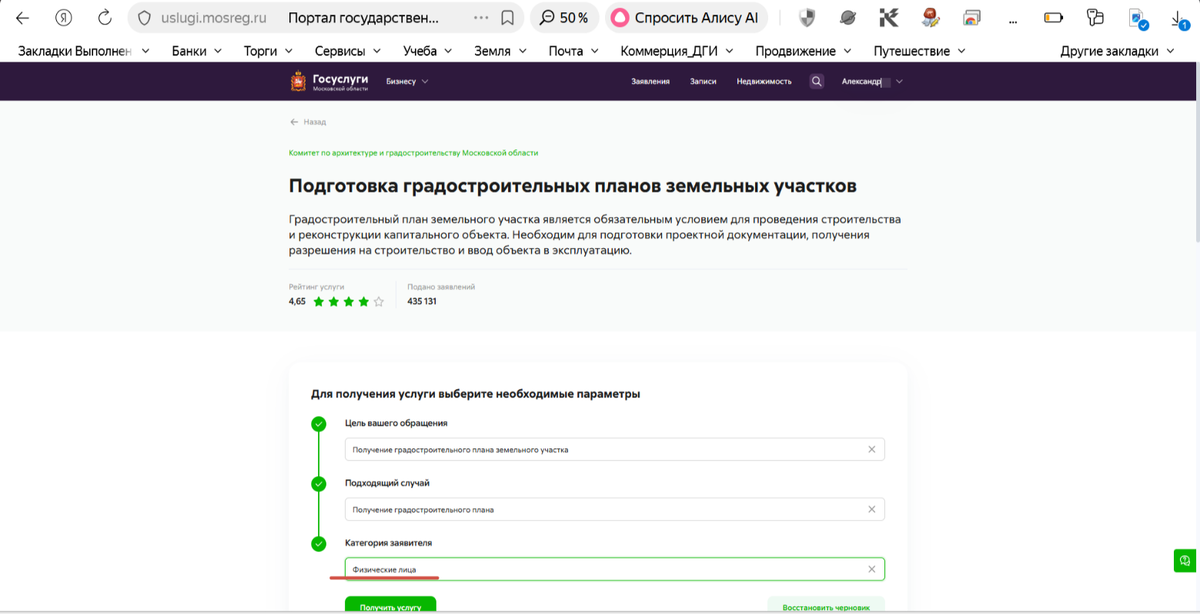Open the Александр account menu
The image size is (1200, 614).
[872, 82]
